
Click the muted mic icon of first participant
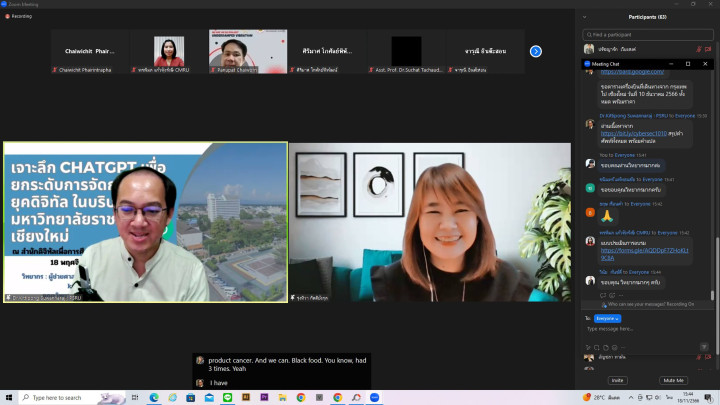click(x=699, y=49)
